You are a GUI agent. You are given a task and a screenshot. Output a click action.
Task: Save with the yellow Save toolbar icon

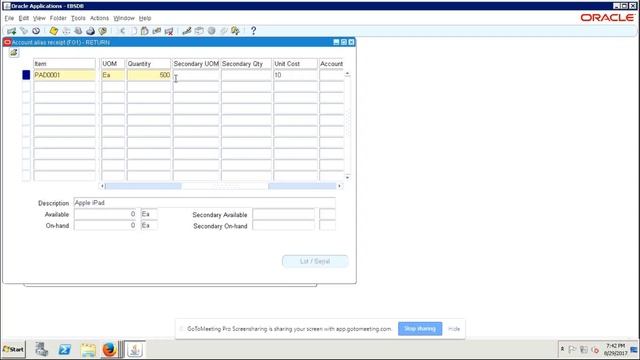(x=53, y=31)
